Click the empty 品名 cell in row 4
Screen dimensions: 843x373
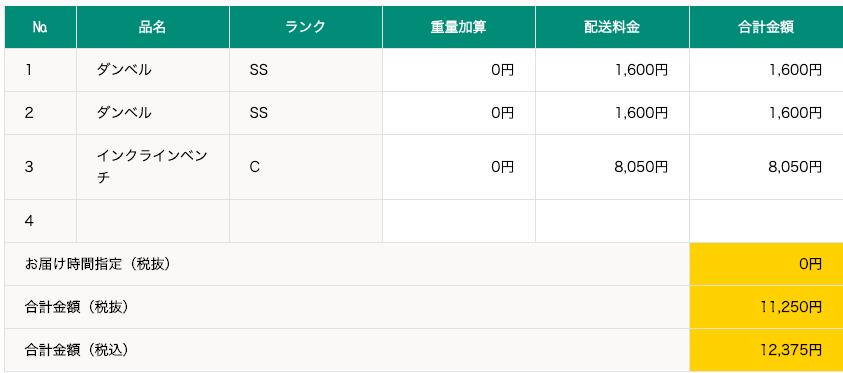pos(153,221)
